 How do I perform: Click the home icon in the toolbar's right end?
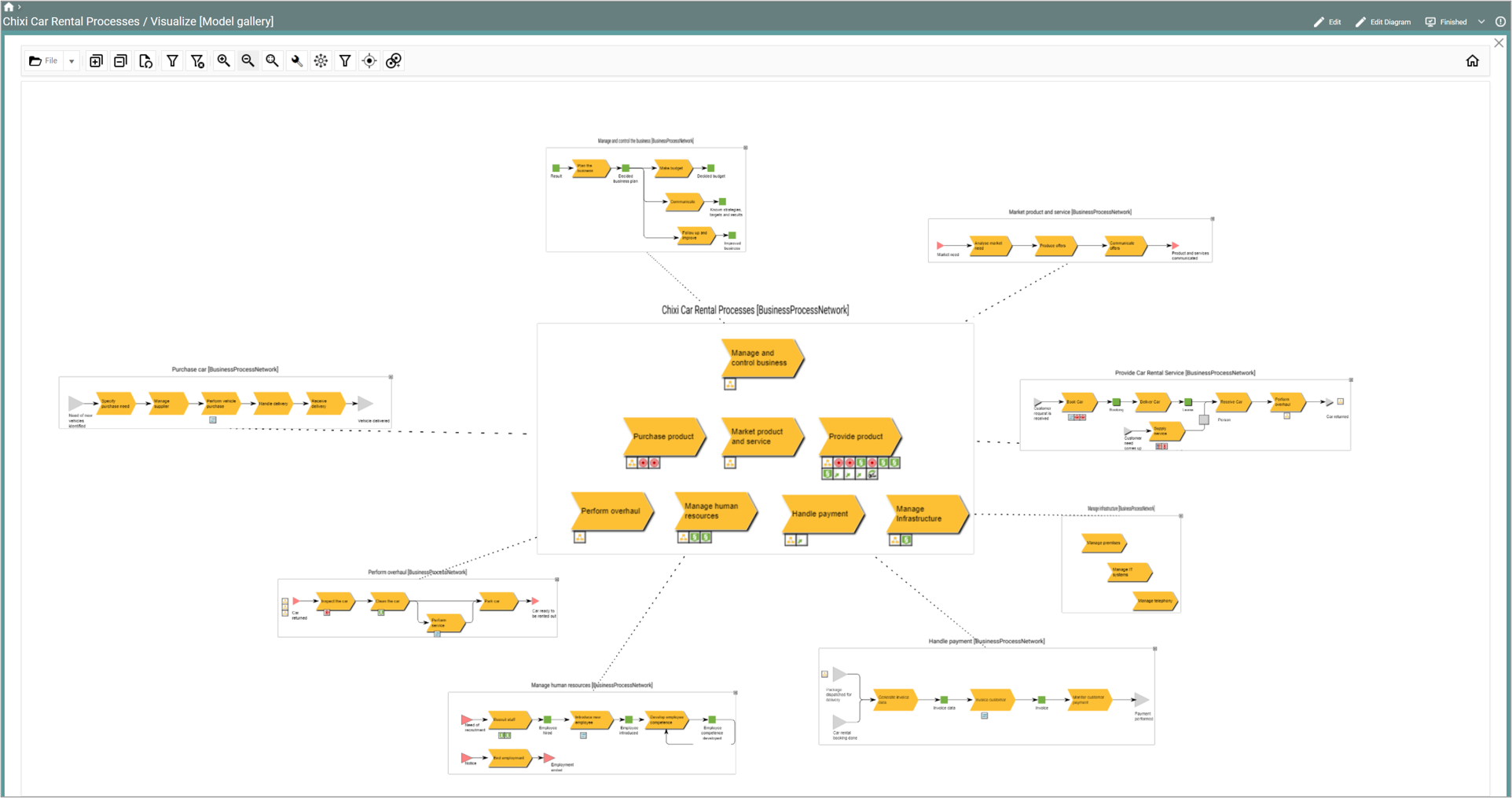pos(1472,60)
